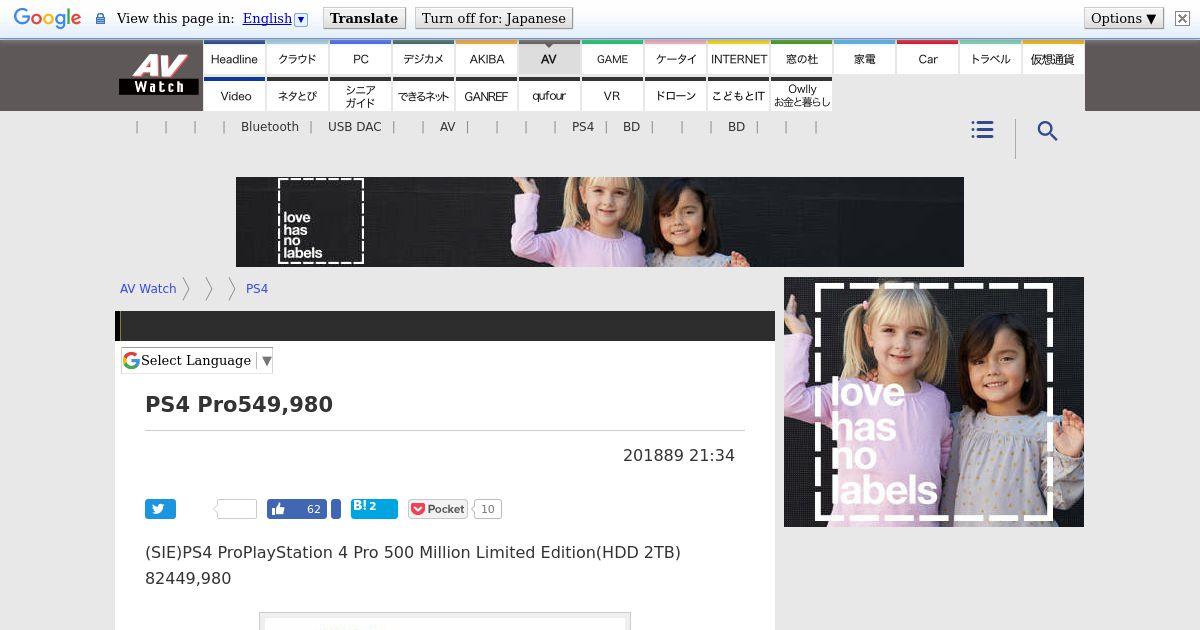Open the トラベル tab

(x=991, y=59)
